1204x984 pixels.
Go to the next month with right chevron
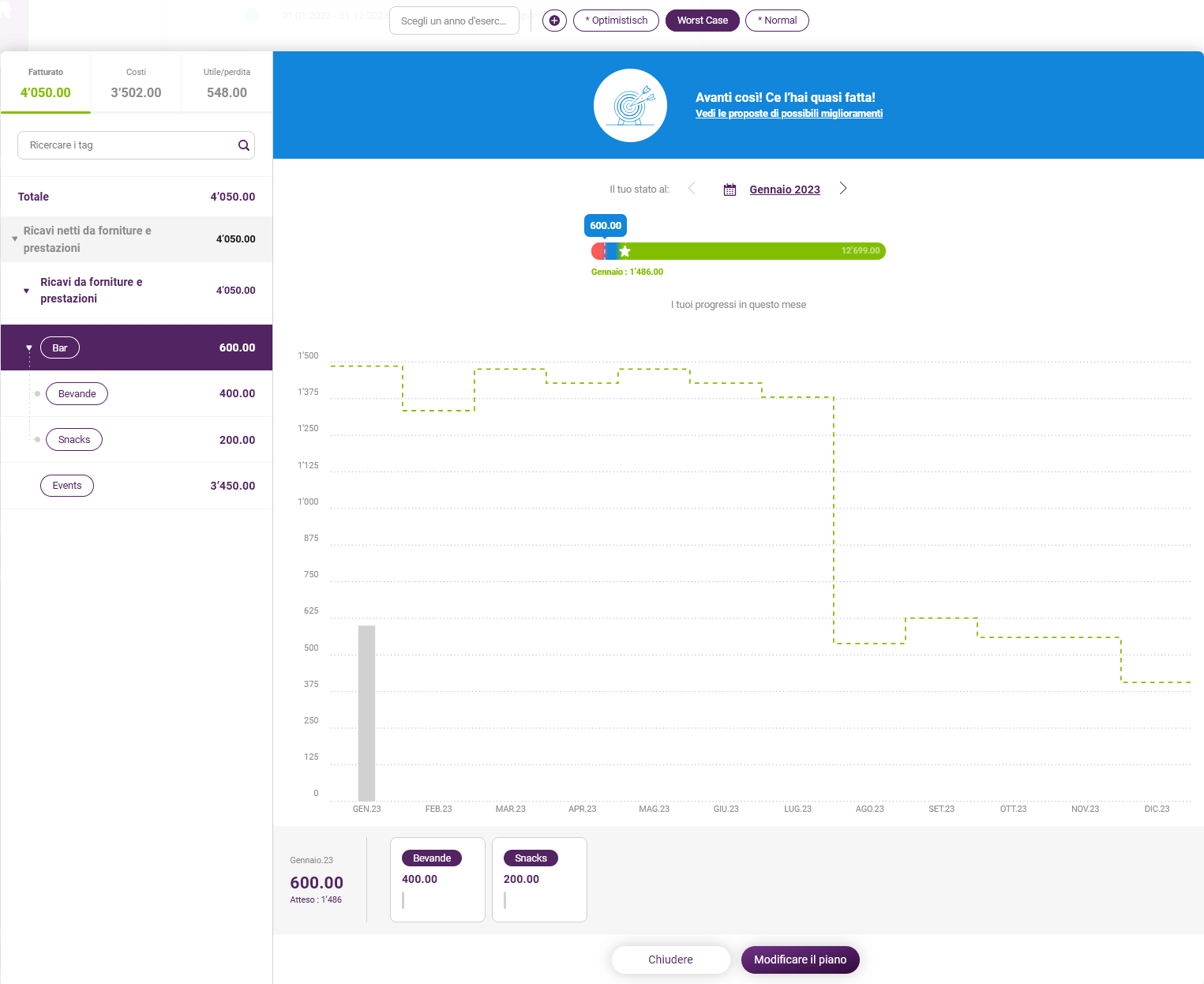(x=843, y=188)
